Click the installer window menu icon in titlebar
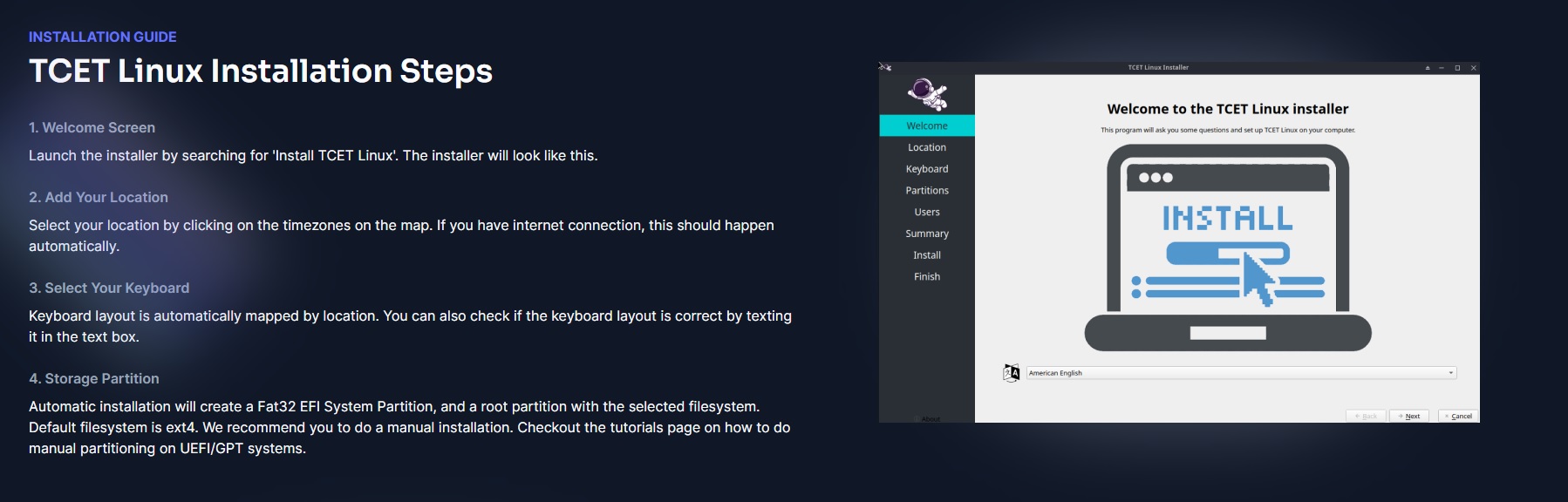This screenshot has height=502, width=1568. pyautogui.click(x=884, y=67)
